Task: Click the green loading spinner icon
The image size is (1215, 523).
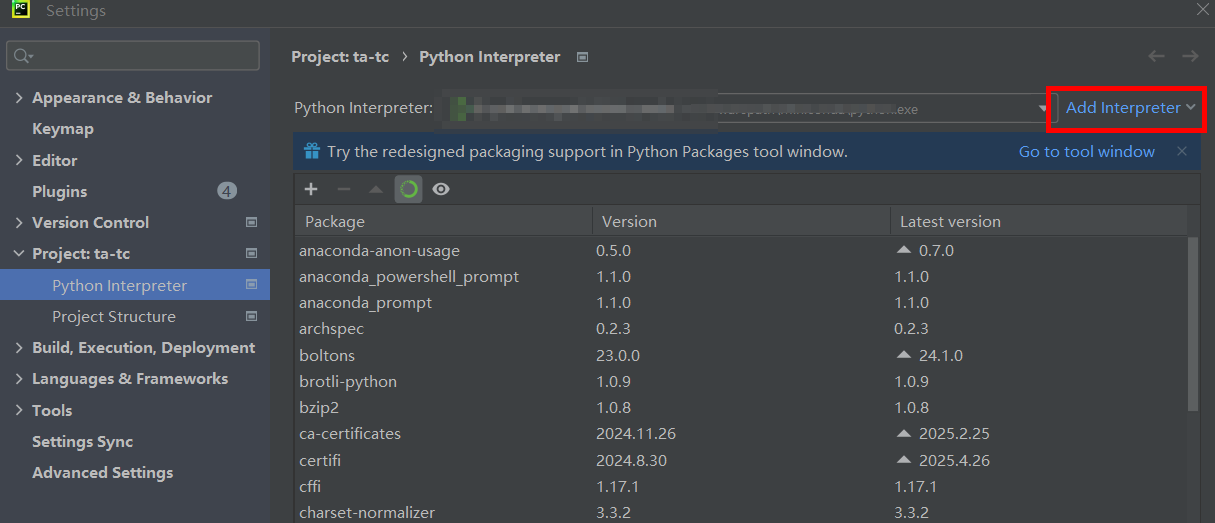Action: [x=408, y=189]
